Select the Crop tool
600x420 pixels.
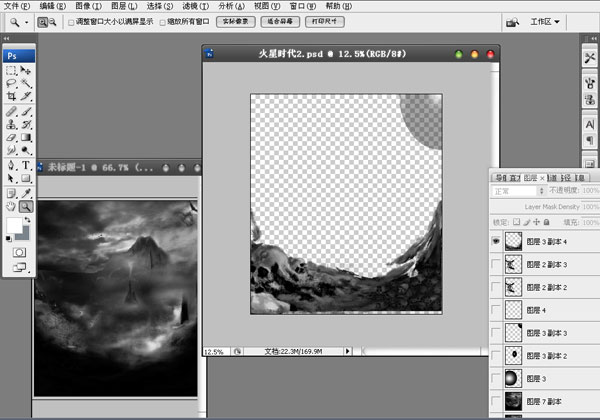[11, 96]
